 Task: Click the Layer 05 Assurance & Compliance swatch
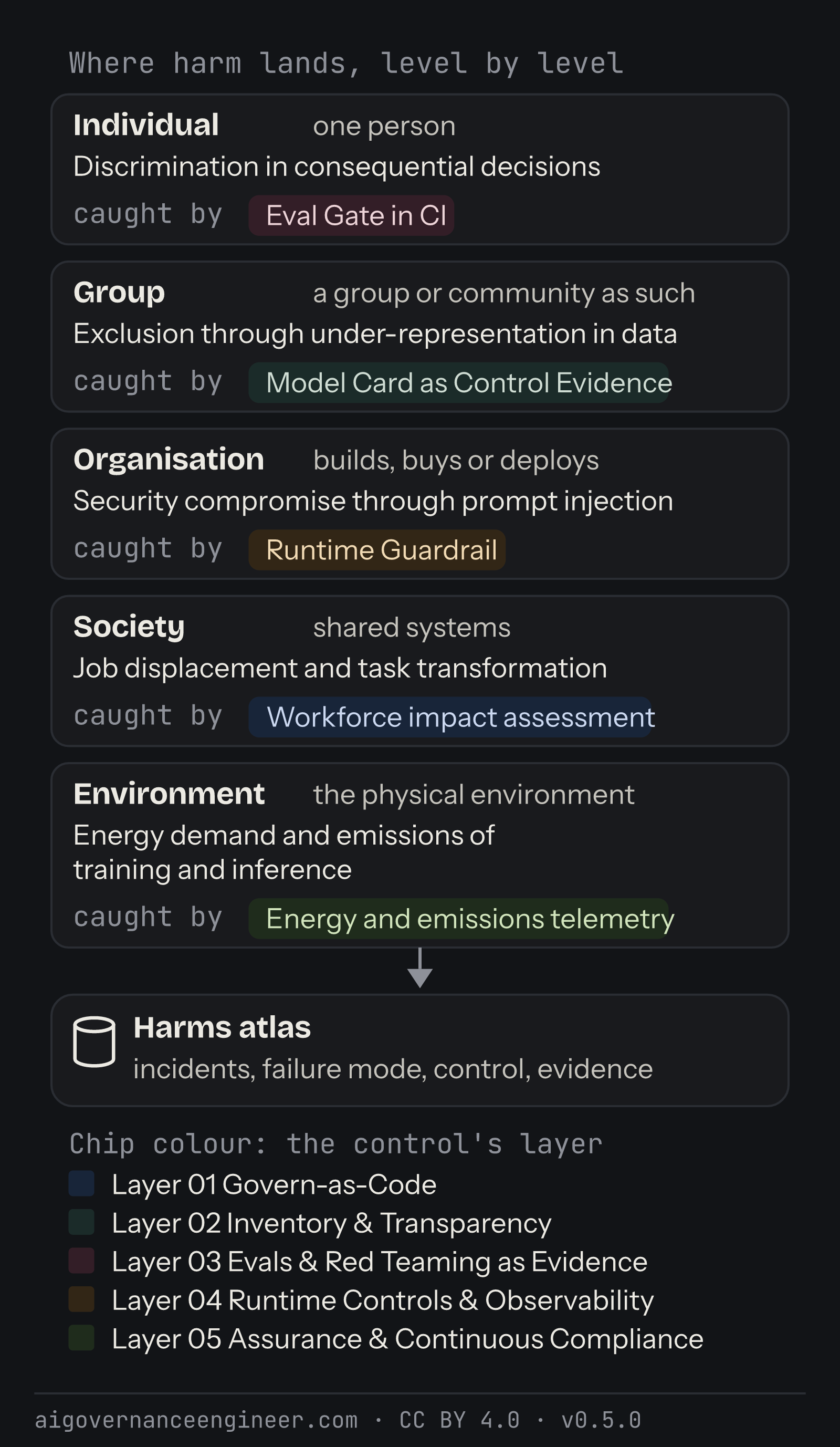point(81,1338)
